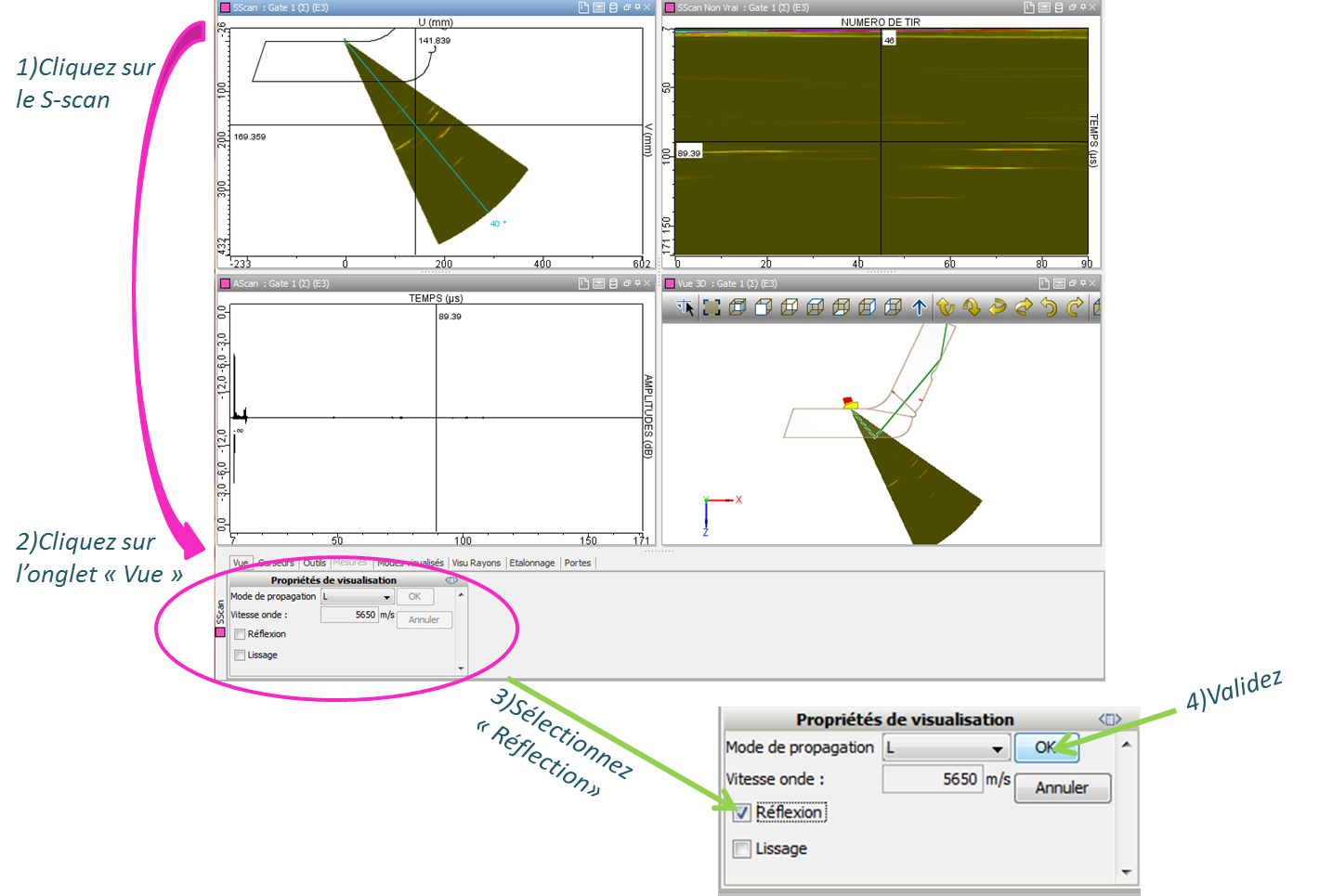Image resolution: width=1319 pixels, height=896 pixels.
Task: Open the Etalonnage tab
Action: pyautogui.click(x=531, y=563)
